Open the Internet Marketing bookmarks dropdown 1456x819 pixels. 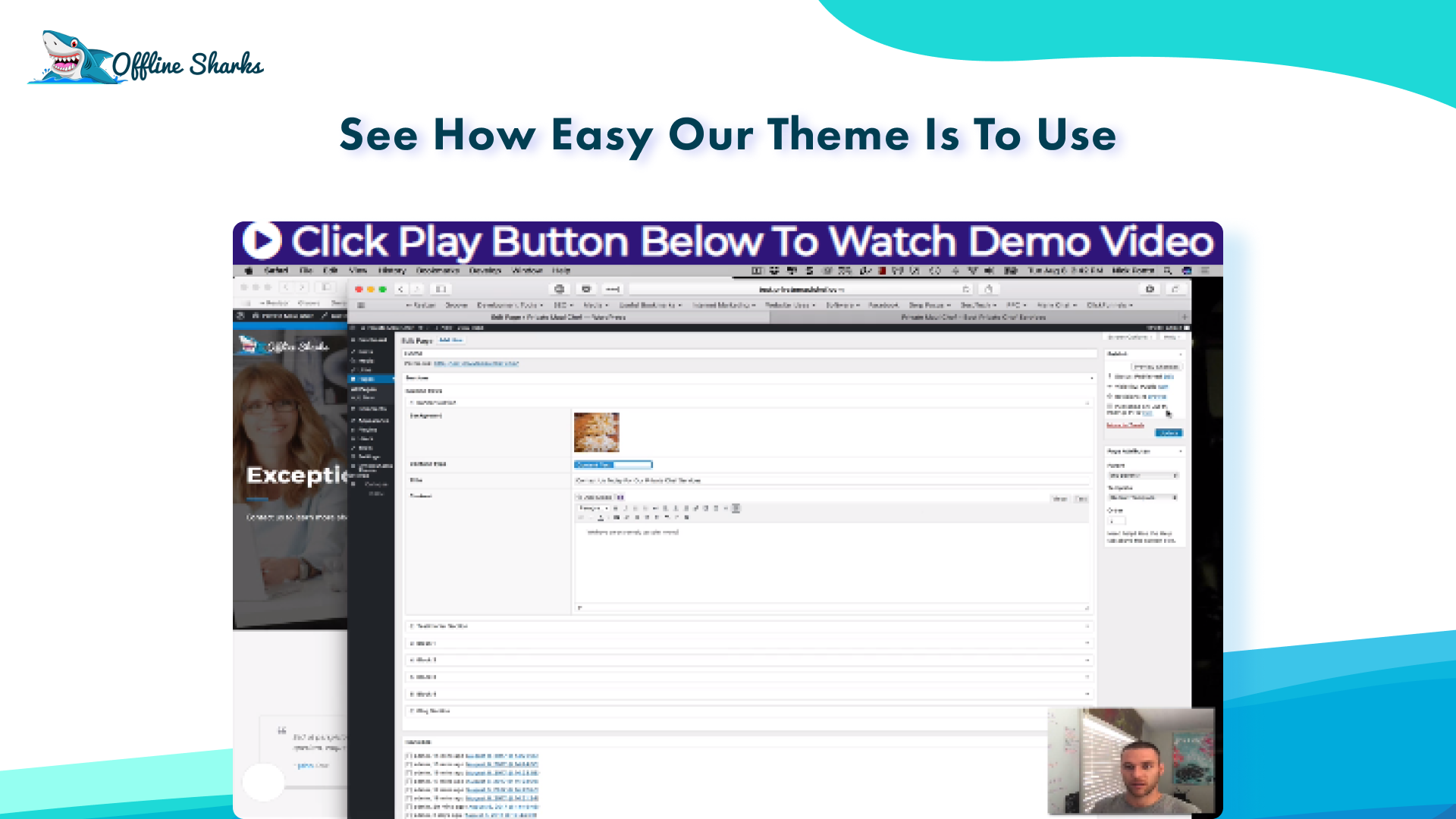pyautogui.click(x=723, y=305)
